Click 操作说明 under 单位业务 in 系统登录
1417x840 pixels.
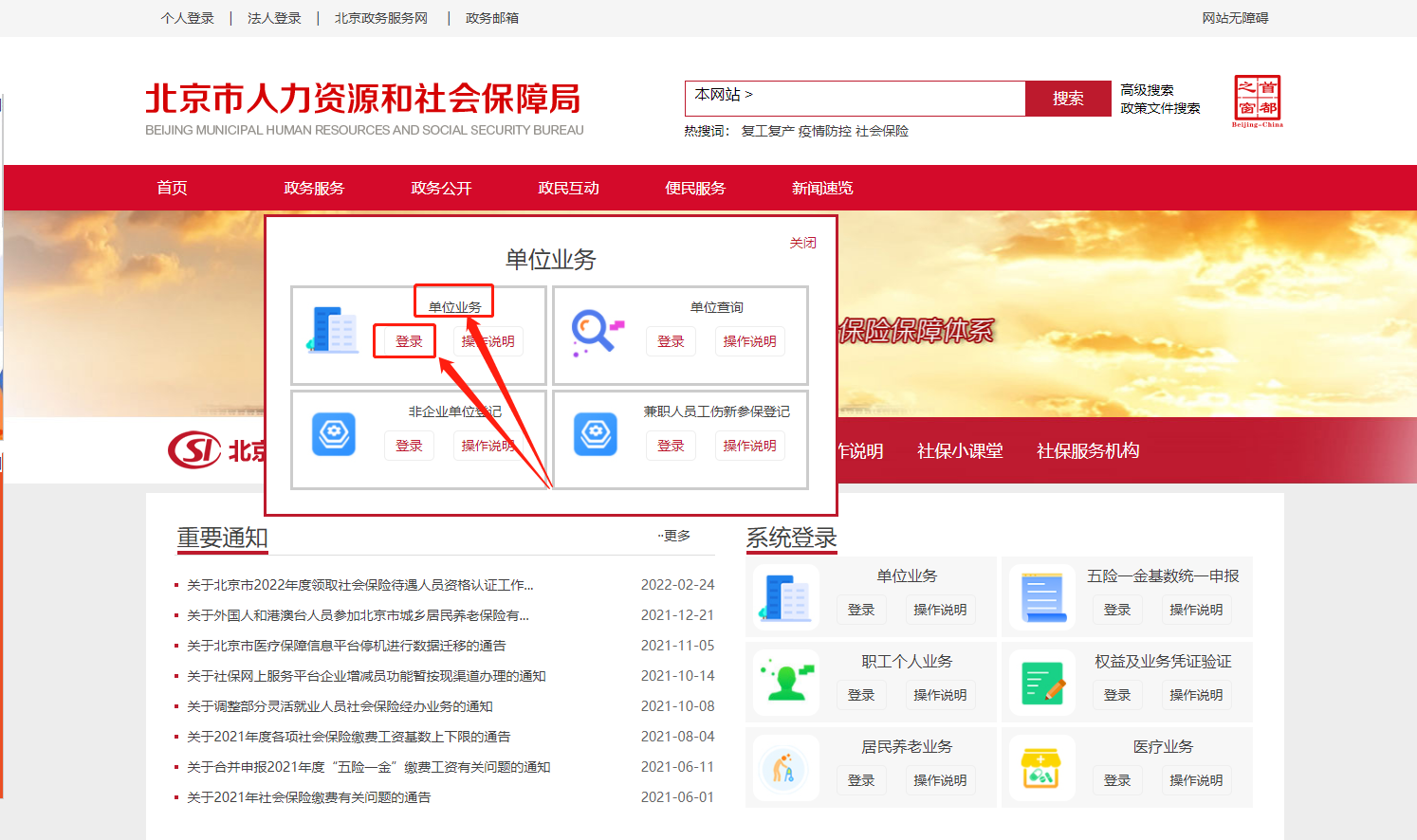coord(940,610)
